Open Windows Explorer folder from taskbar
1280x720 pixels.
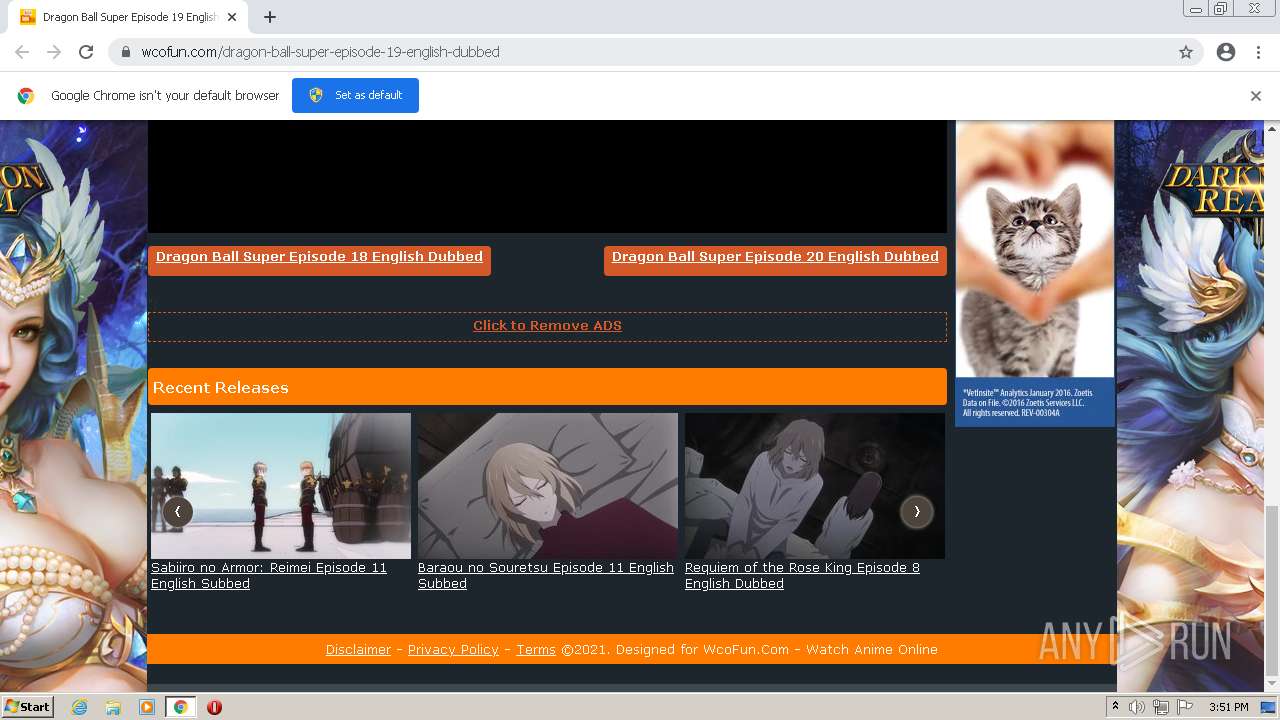(x=113, y=707)
